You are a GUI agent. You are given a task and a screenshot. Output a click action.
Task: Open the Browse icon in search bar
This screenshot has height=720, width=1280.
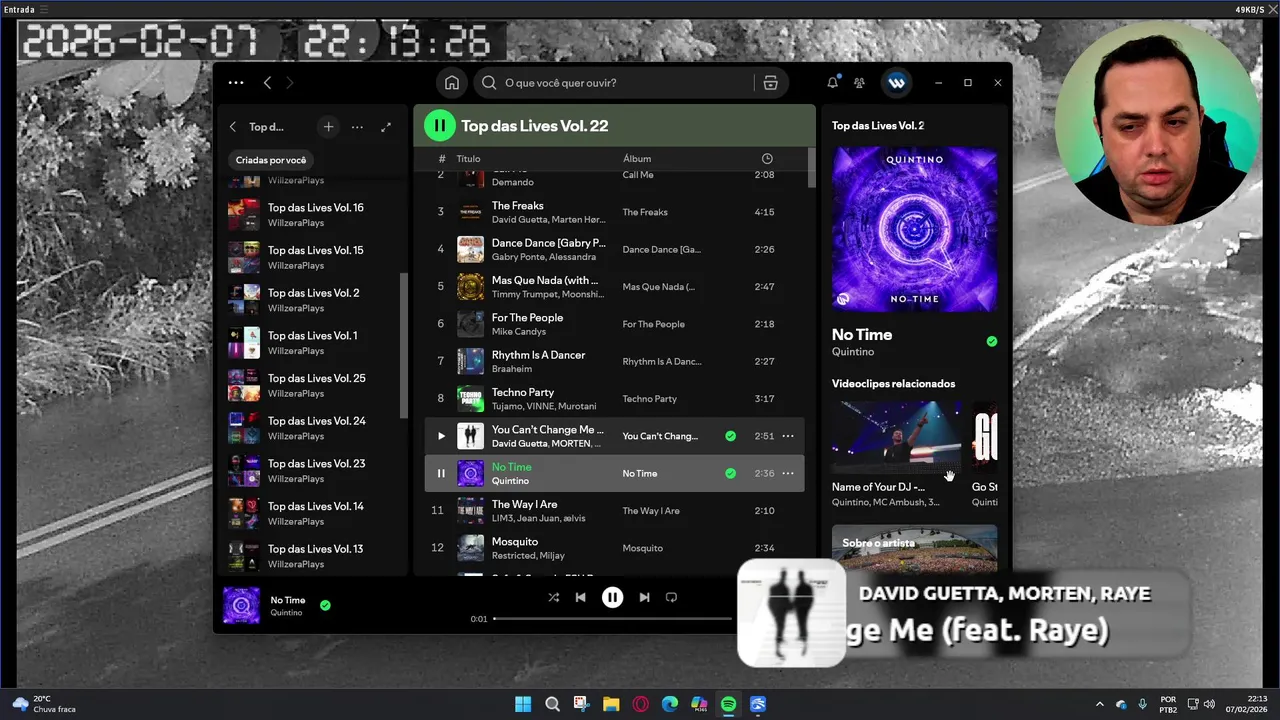coord(770,83)
